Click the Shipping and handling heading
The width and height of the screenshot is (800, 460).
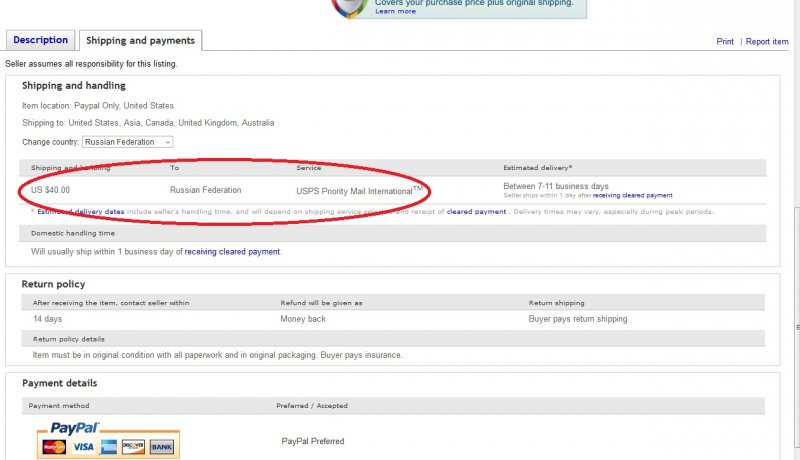tap(73, 86)
